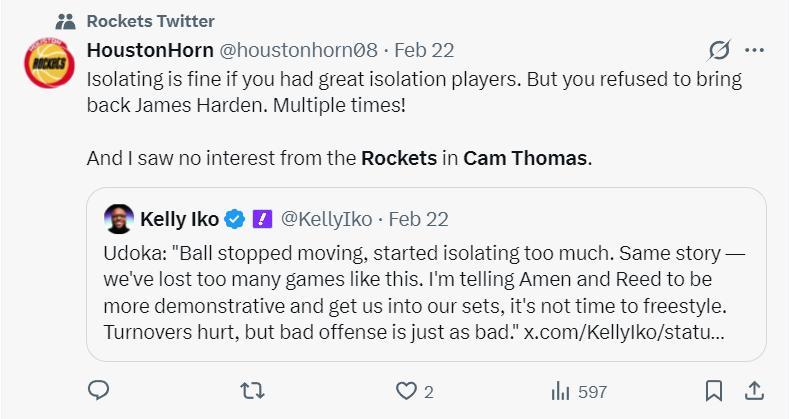Viewport: 789px width, 419px height.
Task: Like the HoustonHorn tweet with the heart icon
Action: click(406, 391)
